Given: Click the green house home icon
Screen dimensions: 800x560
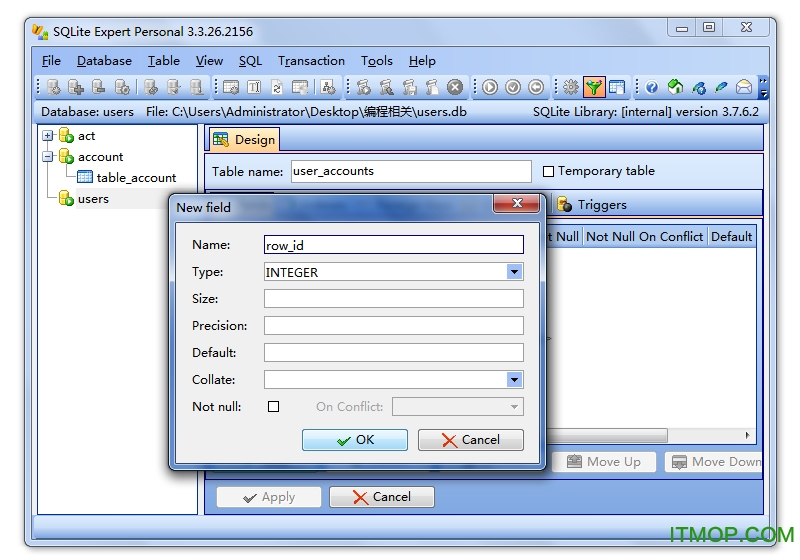Looking at the screenshot, I should tap(675, 87).
